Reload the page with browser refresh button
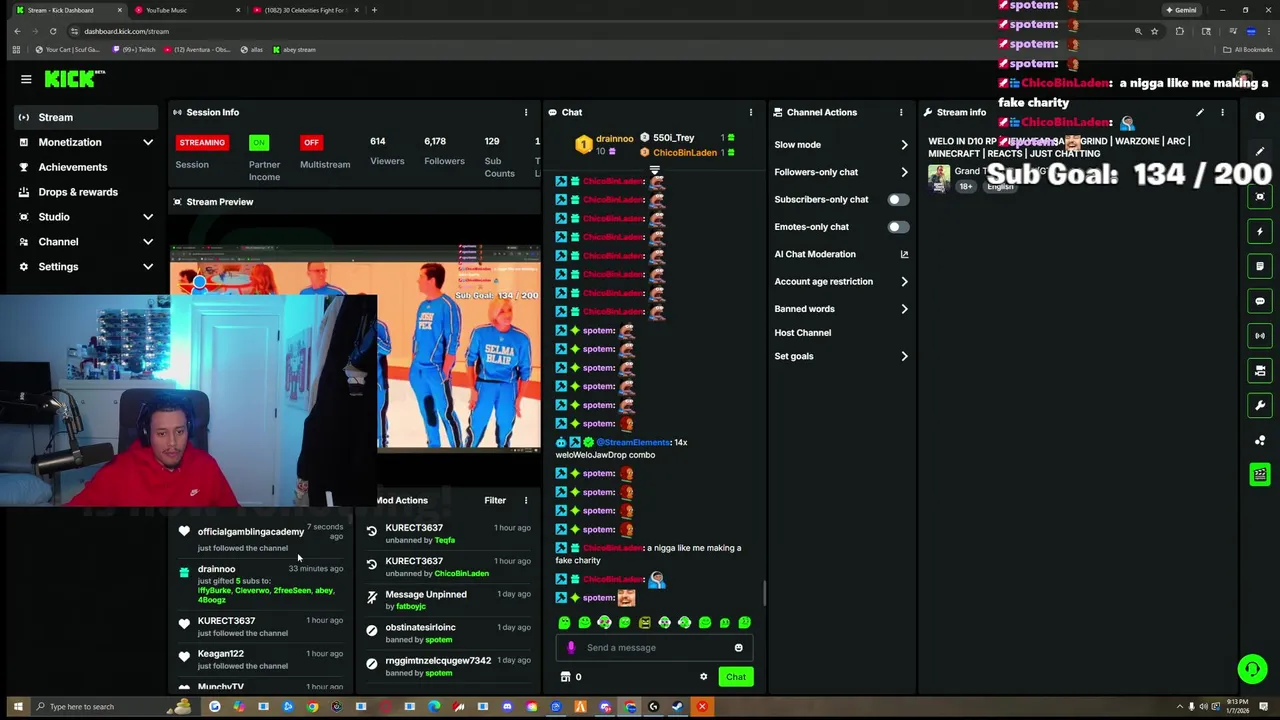1280x720 pixels. click(53, 31)
